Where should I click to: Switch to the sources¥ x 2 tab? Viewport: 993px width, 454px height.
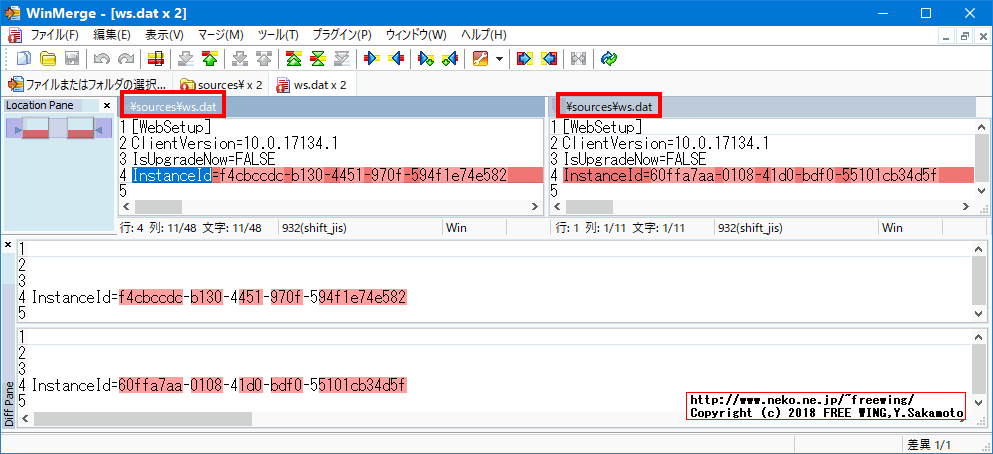222,85
